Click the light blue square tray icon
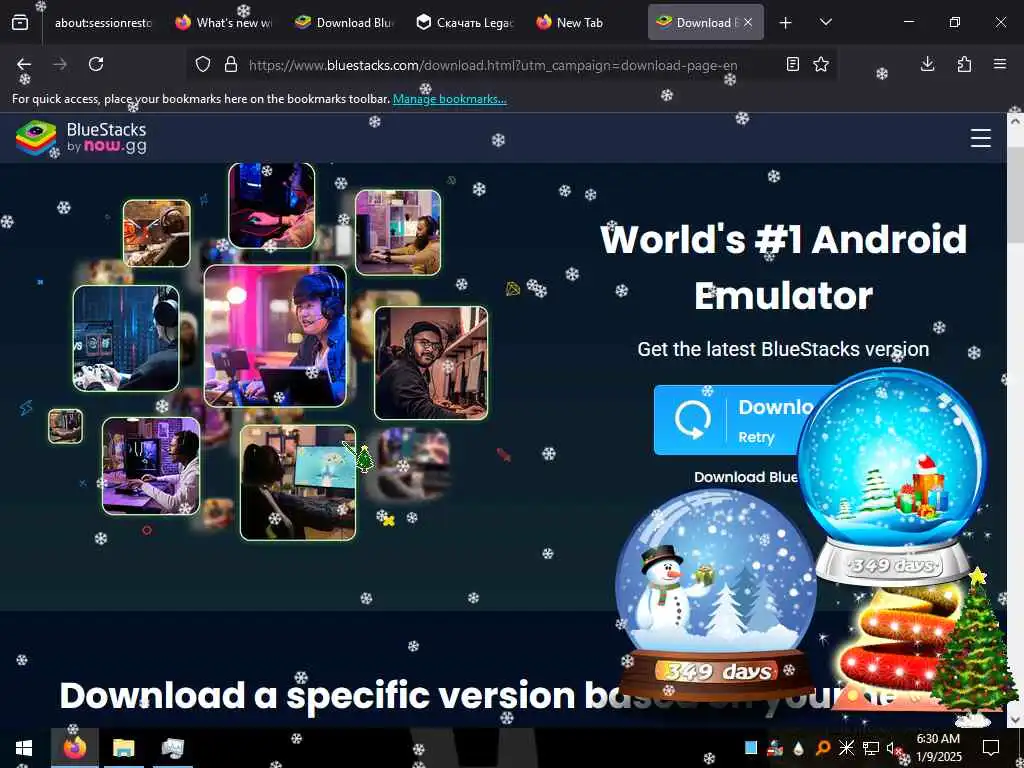1024x768 pixels. (751, 747)
